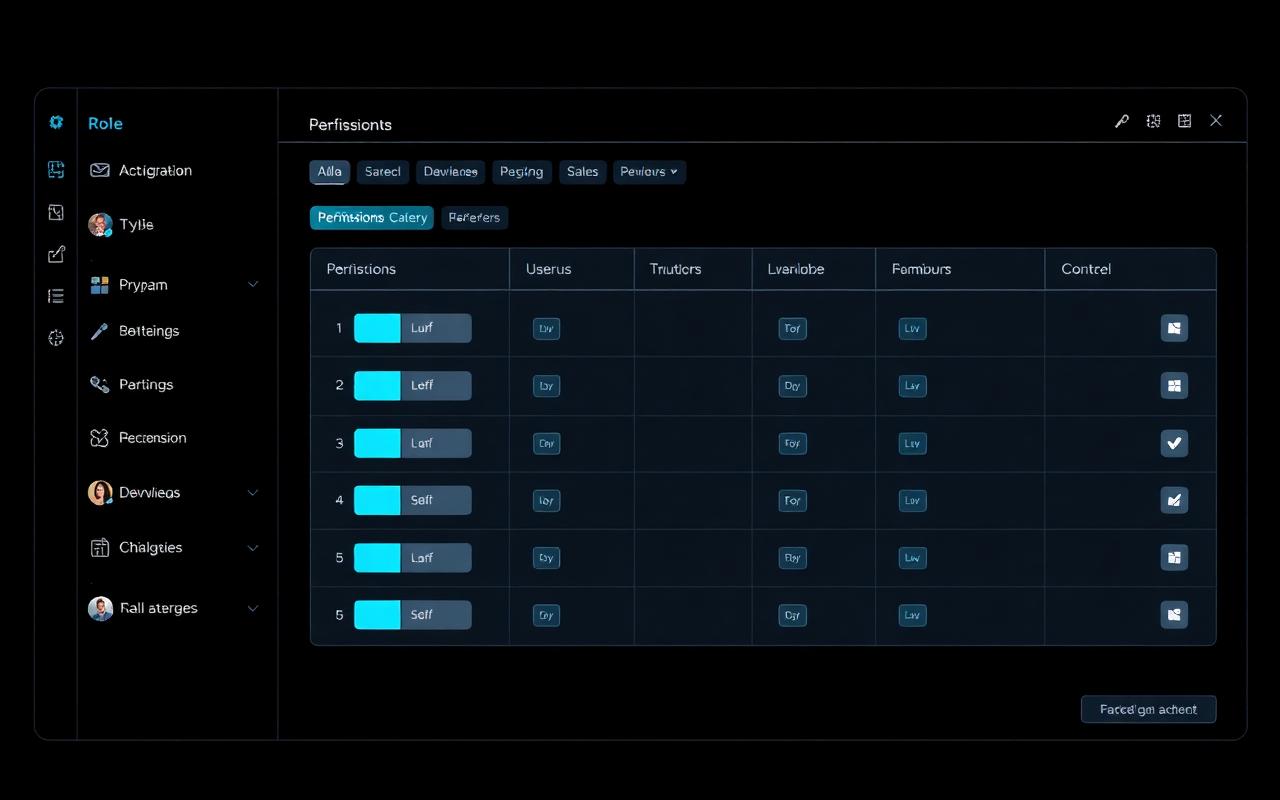Click the Triutiors column header
Screen dimensions: 1280x800
(676, 269)
